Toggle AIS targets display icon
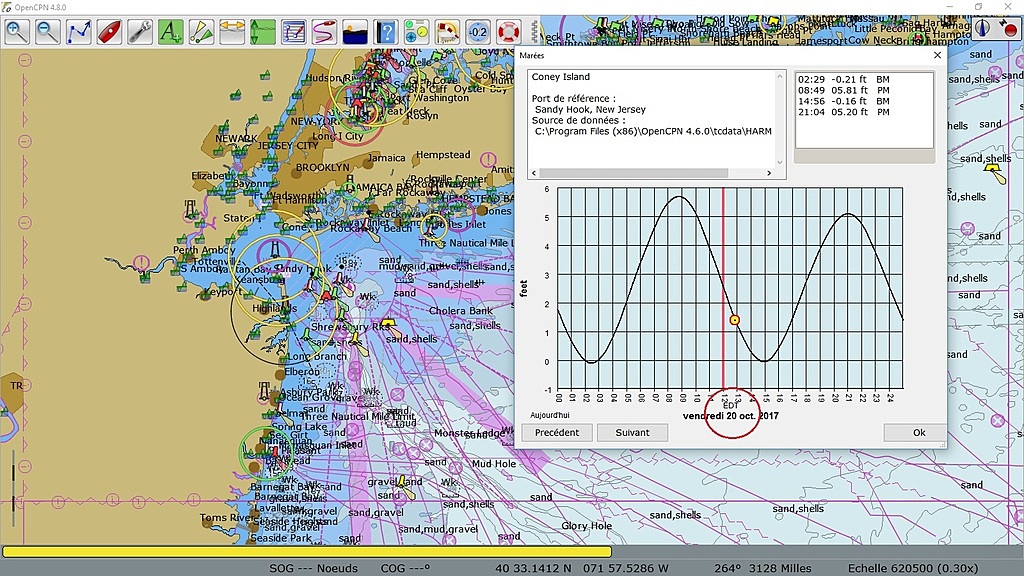 (x=201, y=31)
